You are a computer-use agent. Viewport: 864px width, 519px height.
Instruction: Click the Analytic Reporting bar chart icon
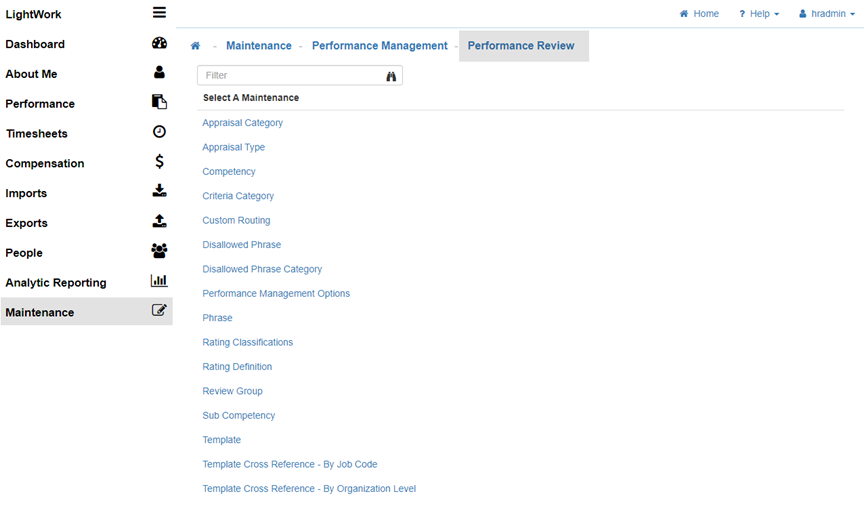tap(159, 281)
